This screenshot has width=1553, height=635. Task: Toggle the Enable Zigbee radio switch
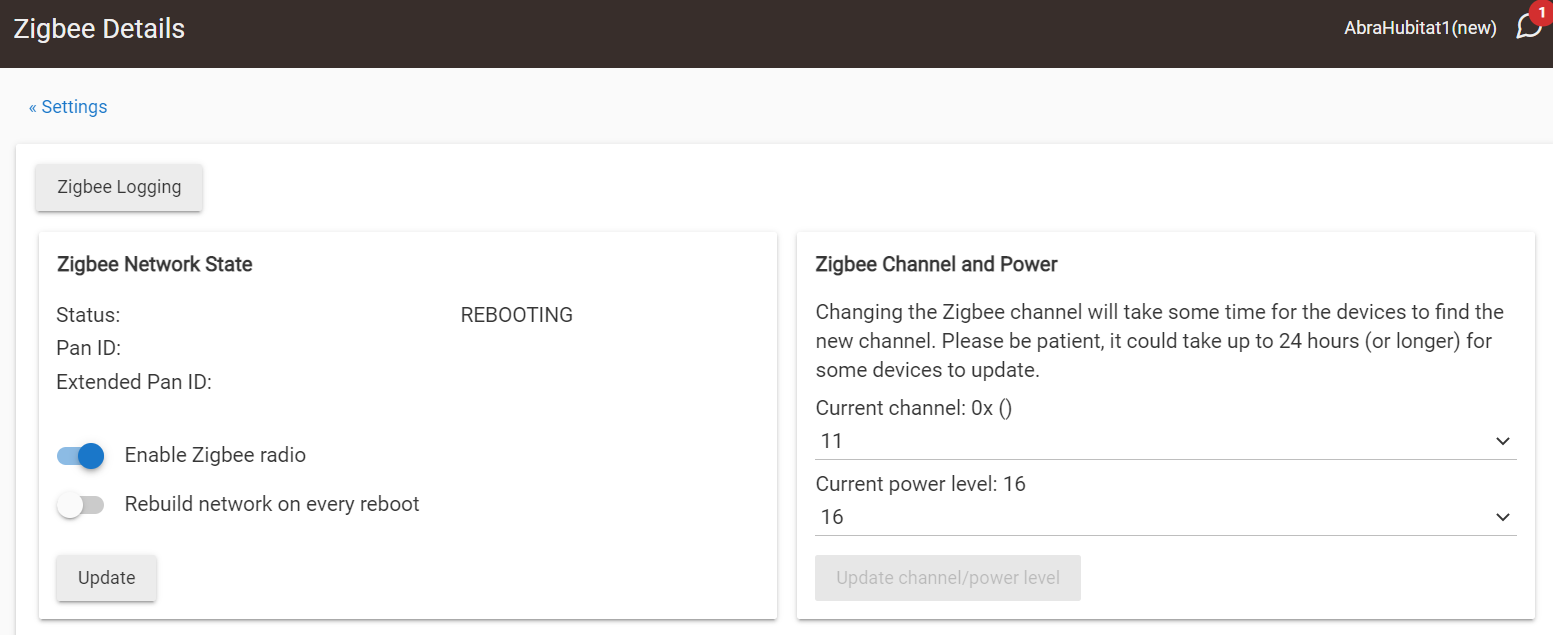click(81, 456)
